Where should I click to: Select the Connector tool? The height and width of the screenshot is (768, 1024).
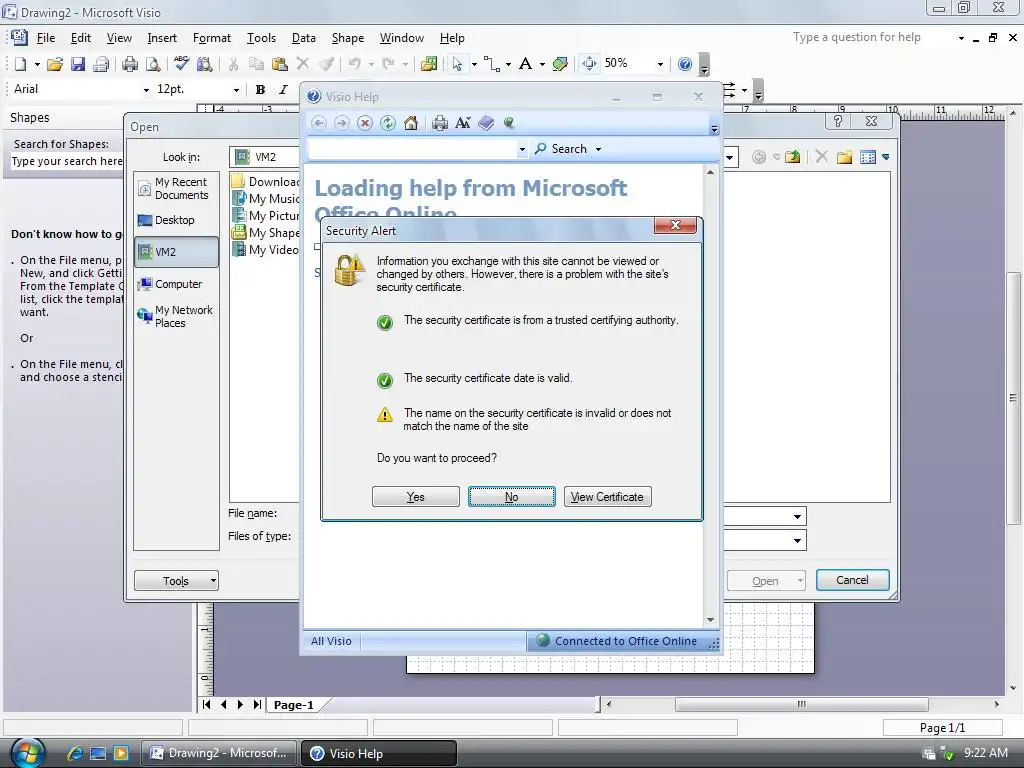(492, 64)
